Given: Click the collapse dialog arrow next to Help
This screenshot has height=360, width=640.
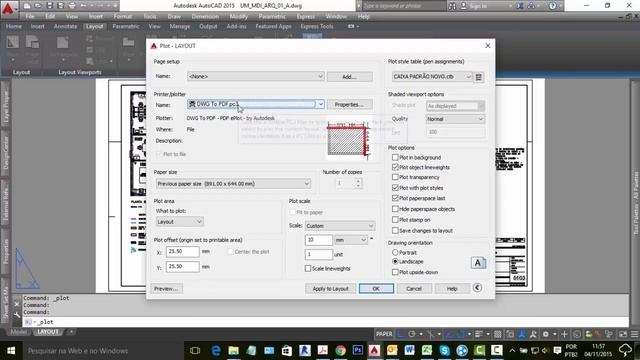Looking at the screenshot, I should (477, 288).
